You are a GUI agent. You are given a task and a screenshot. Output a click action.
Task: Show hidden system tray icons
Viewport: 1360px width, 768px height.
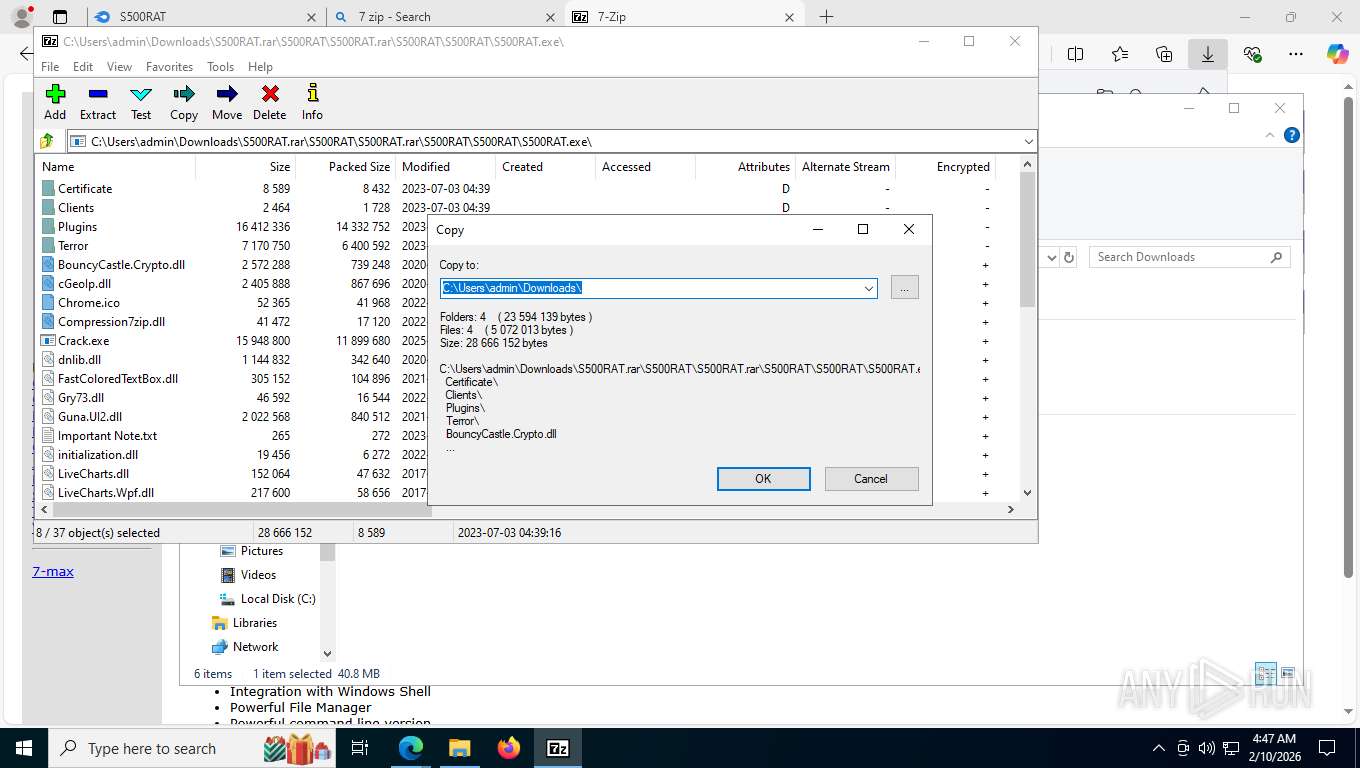[1159, 748]
